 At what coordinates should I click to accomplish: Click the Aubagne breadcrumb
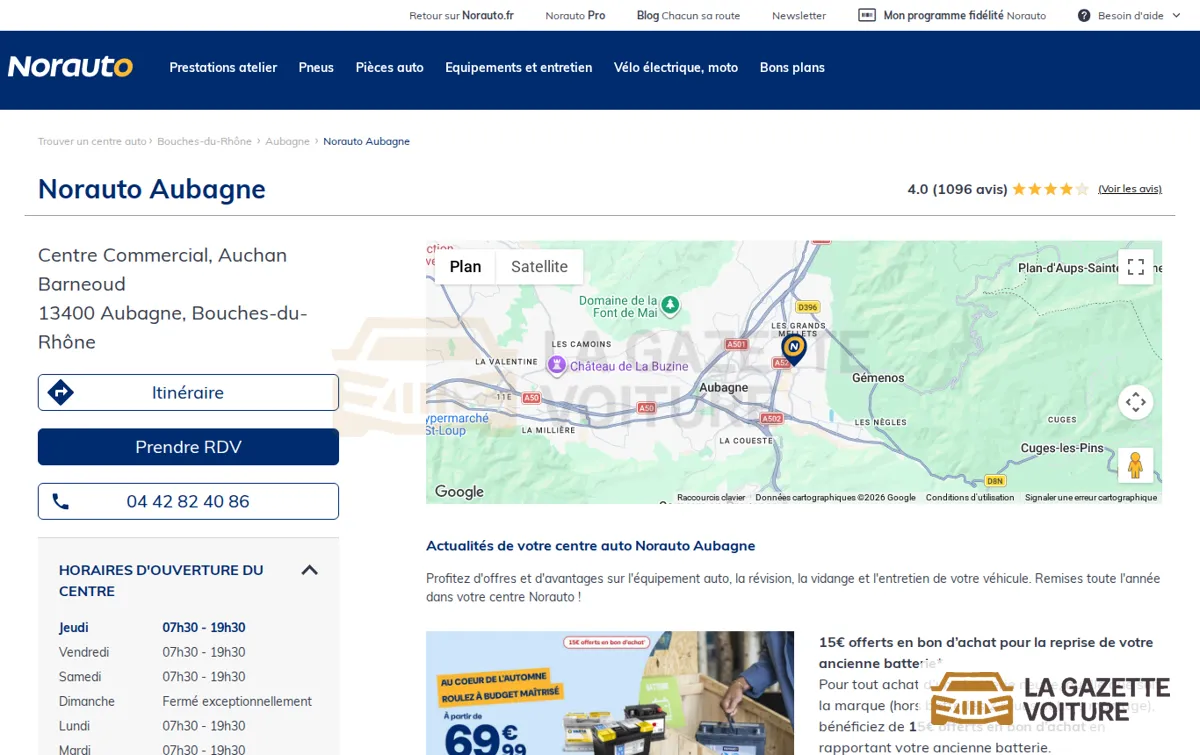(x=287, y=141)
